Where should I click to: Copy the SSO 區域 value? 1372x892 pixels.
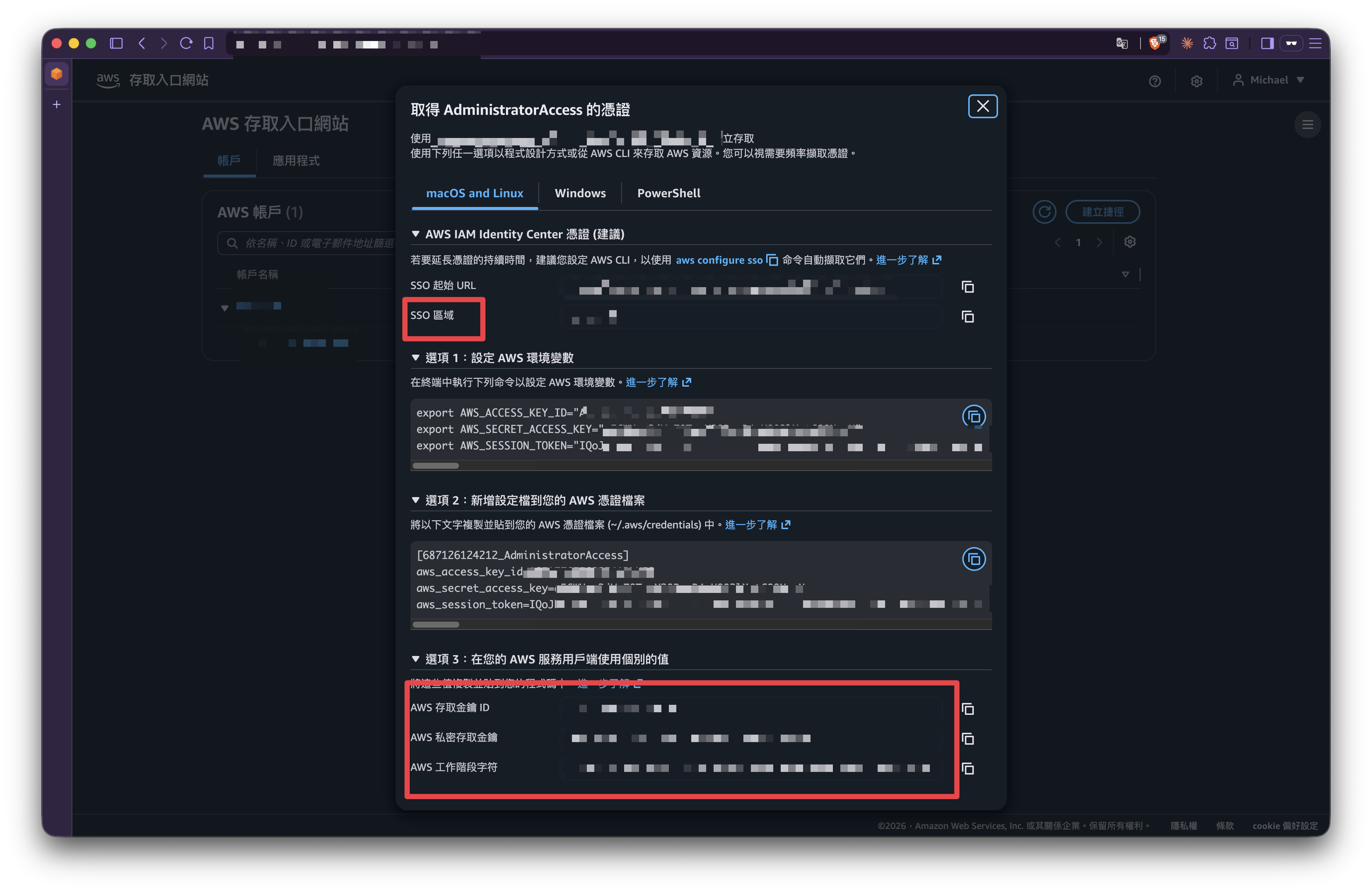coord(968,317)
